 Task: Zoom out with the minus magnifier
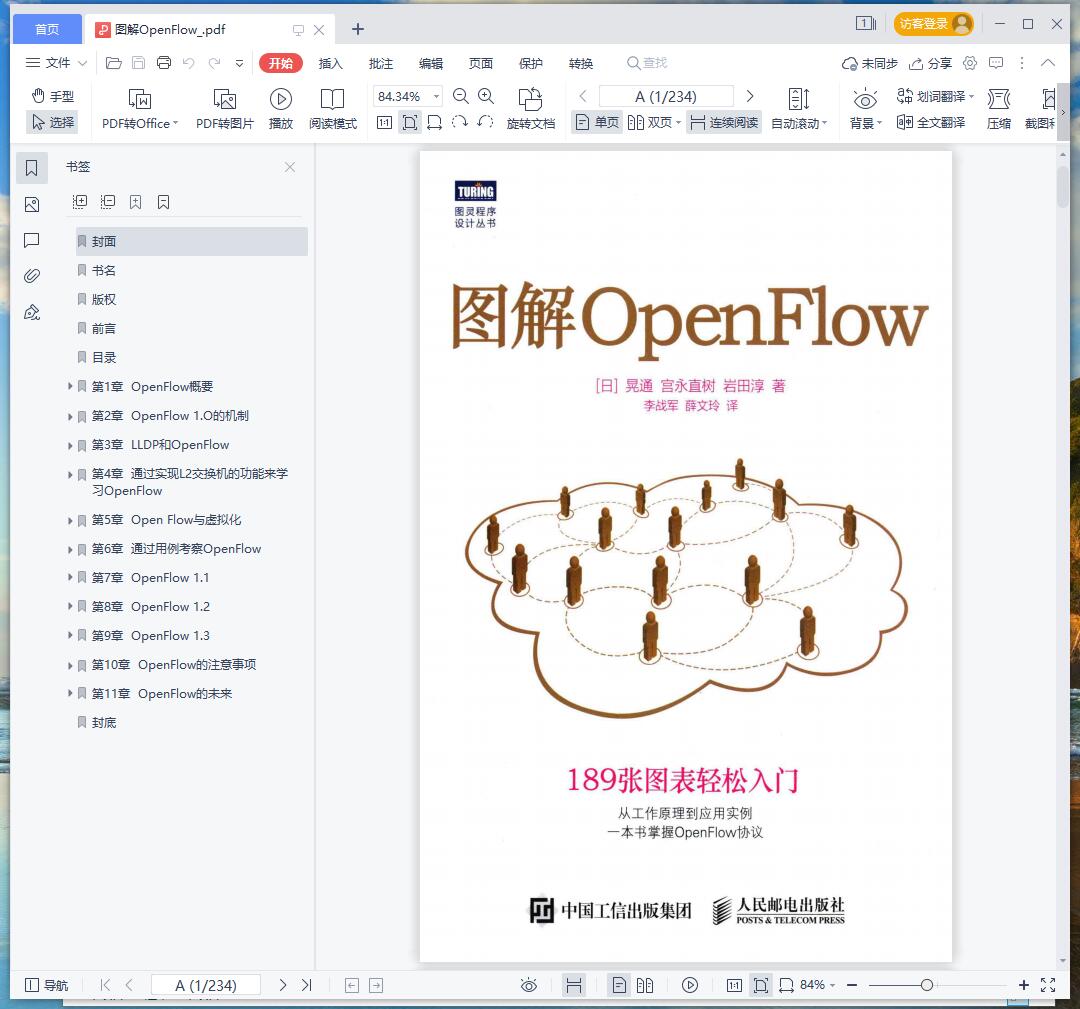click(461, 96)
